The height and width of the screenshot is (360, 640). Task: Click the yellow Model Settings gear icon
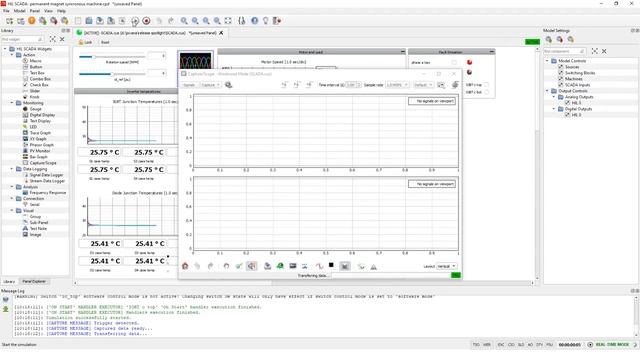coord(571,40)
